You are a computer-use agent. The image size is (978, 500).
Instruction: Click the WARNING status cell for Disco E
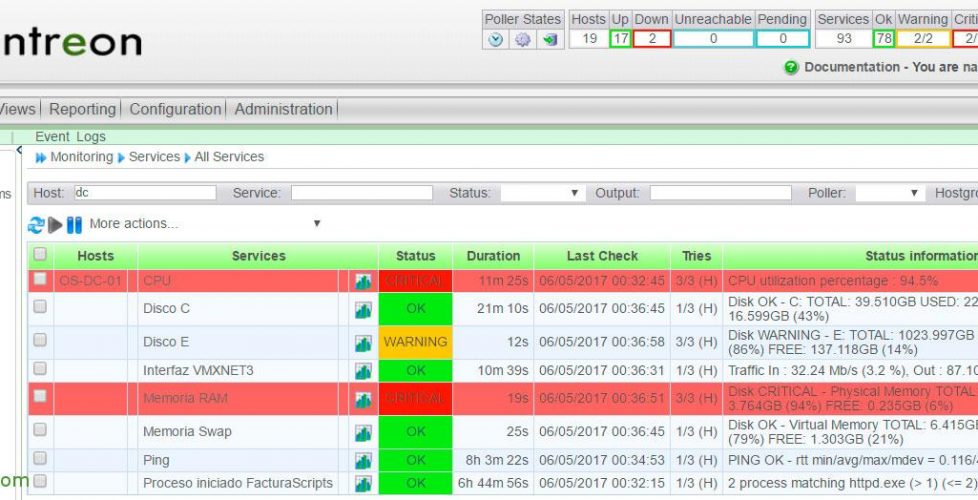415,342
